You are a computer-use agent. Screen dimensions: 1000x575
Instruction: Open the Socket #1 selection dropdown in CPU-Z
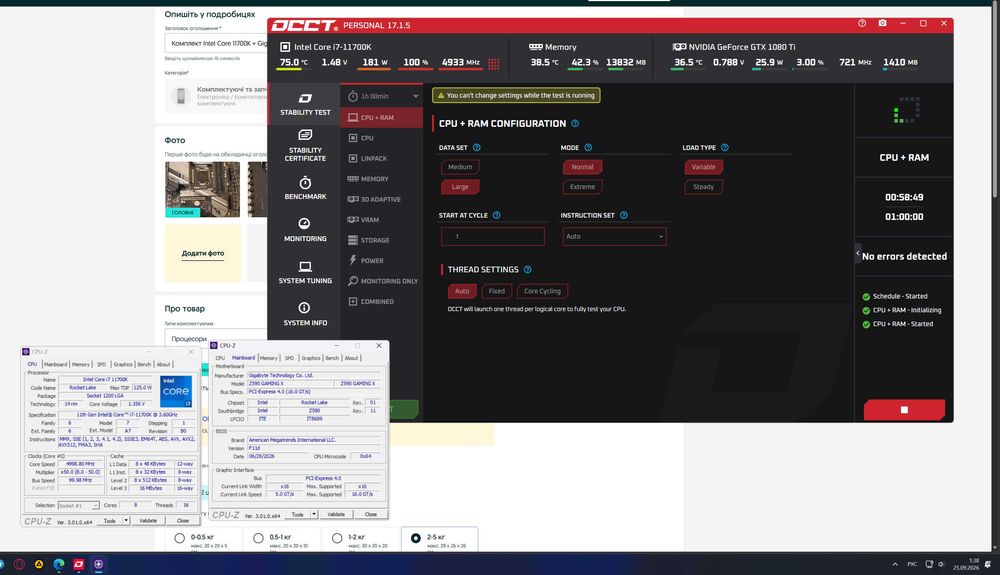78,506
